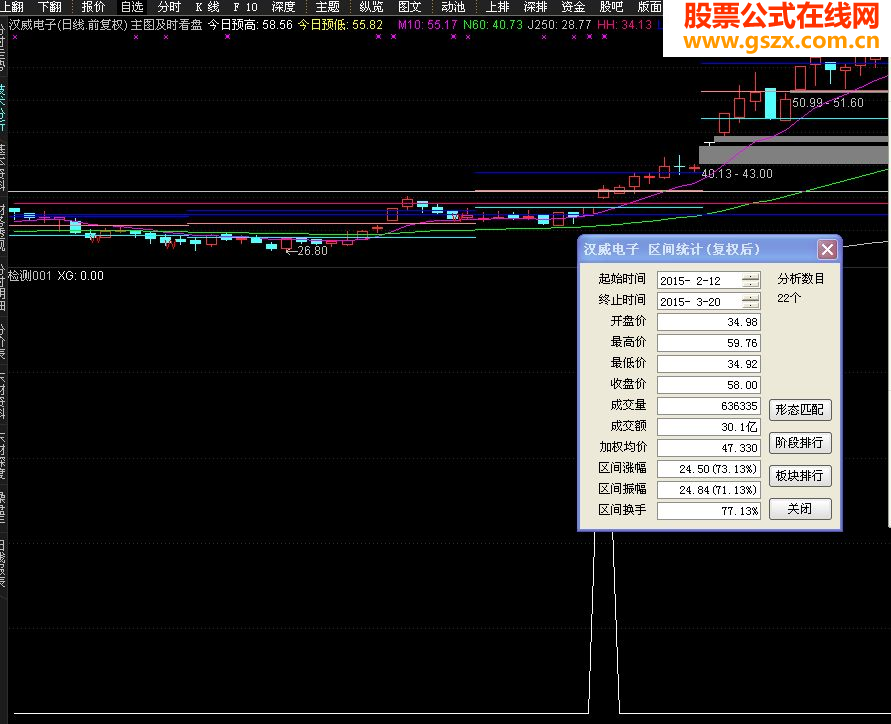Screen dimensions: 891x724
Task: Click the 今日预高: 58.56 label
Action: pyautogui.click(x=250, y=25)
